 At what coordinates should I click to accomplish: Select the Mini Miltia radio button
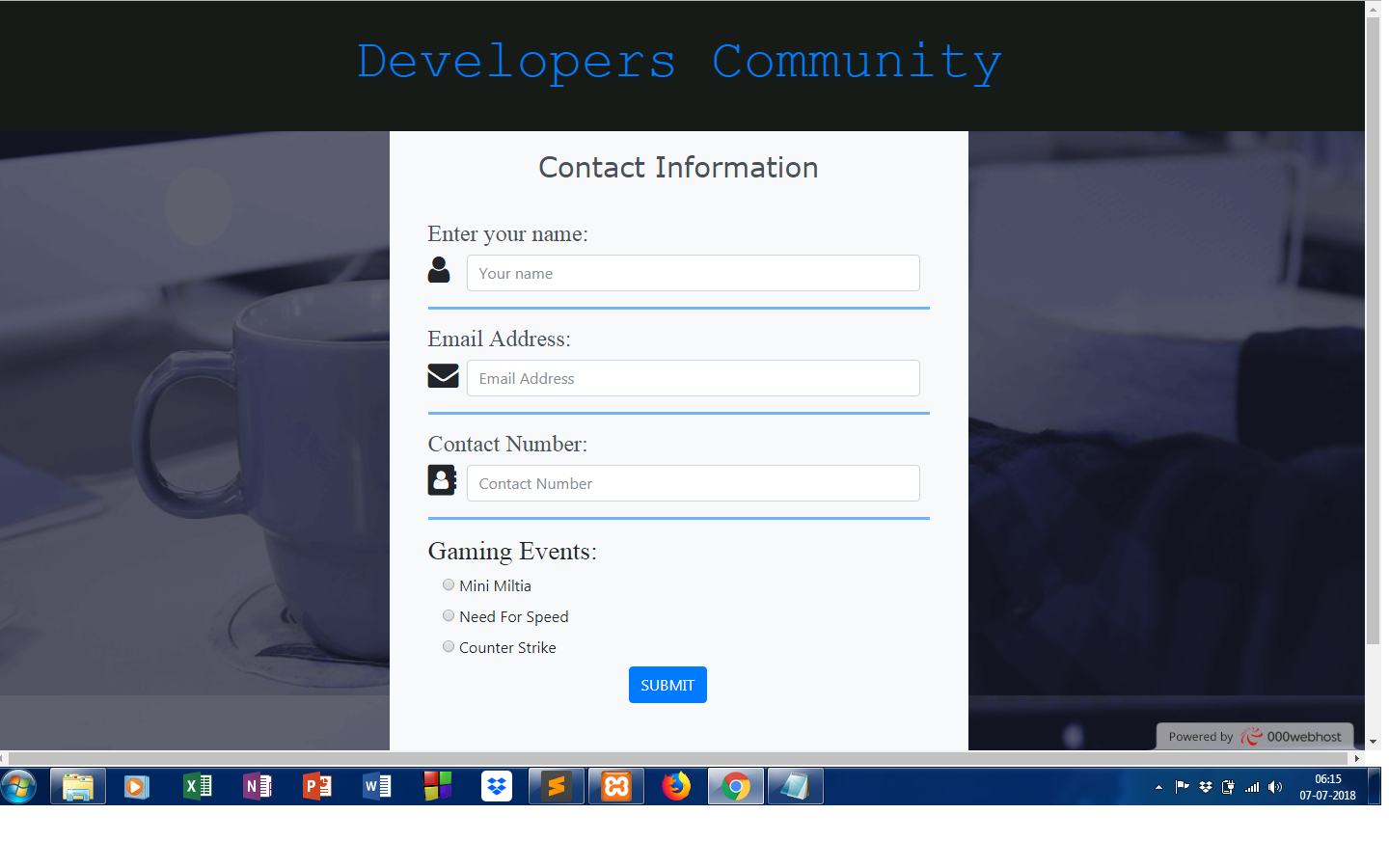(x=449, y=584)
